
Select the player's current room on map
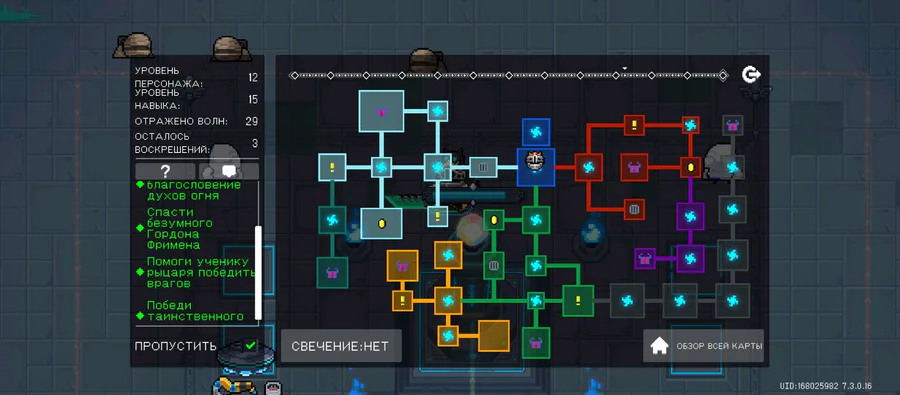536,167
